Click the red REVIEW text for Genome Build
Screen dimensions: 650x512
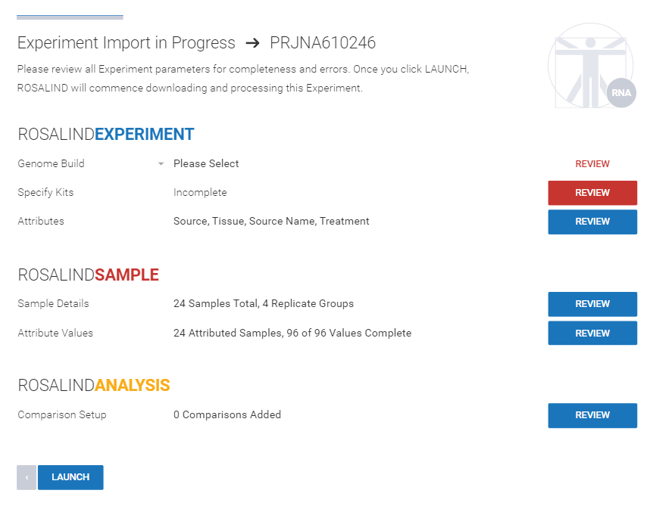pos(592,164)
